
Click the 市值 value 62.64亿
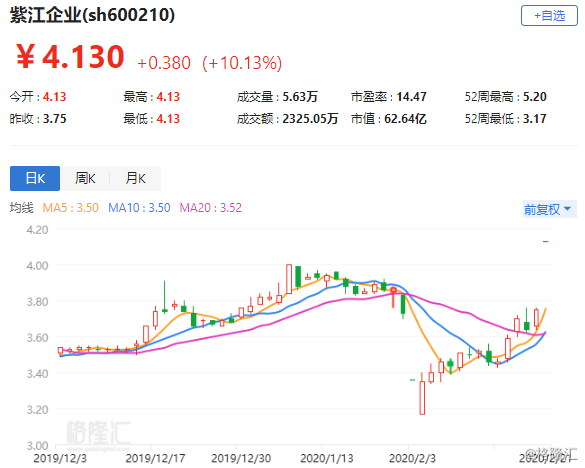[405, 119]
